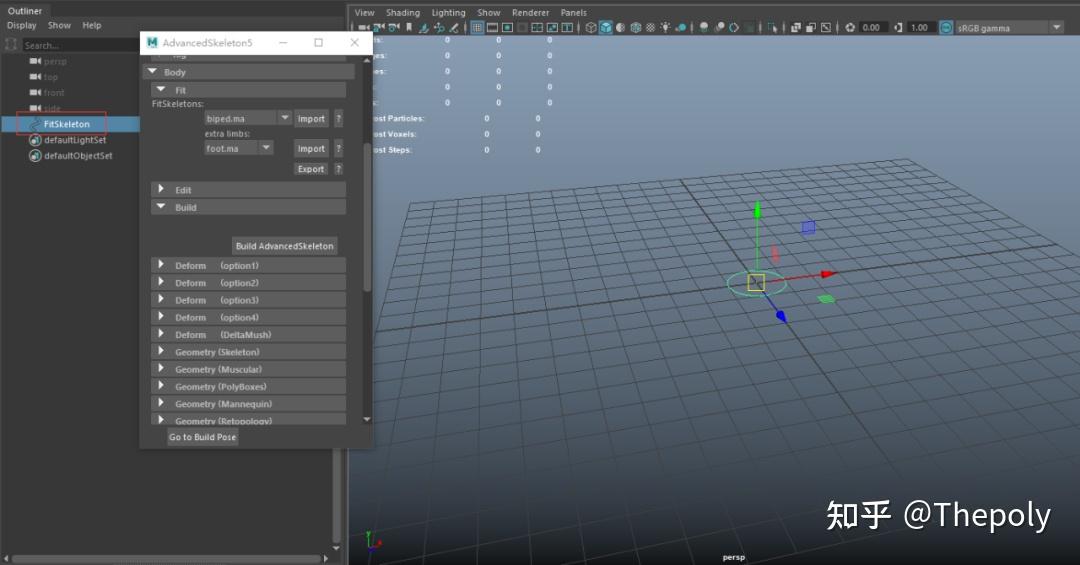Click the wireframe cube icon in viewport toolbar

(x=591, y=28)
